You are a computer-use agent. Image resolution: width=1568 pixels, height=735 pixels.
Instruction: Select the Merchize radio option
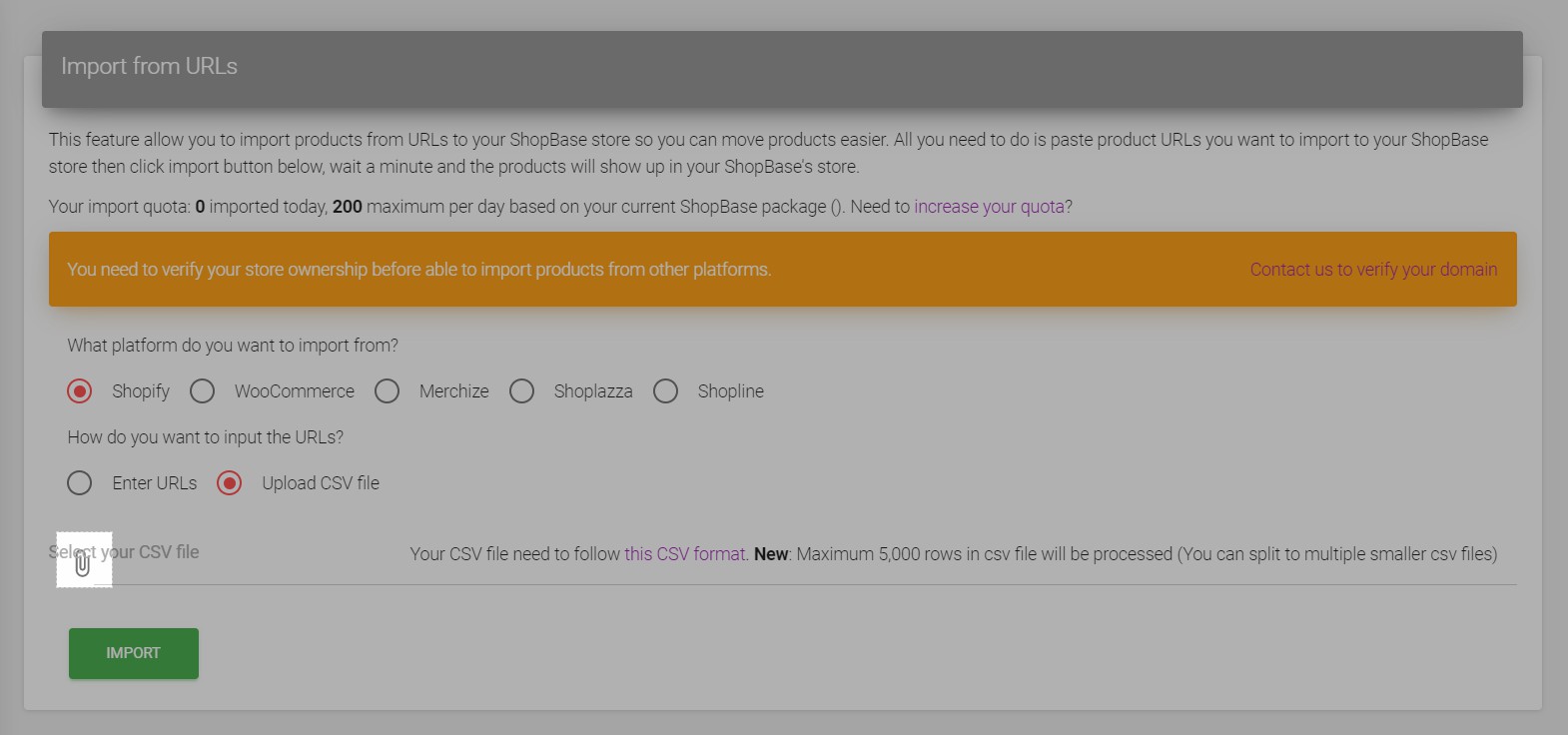tap(388, 391)
